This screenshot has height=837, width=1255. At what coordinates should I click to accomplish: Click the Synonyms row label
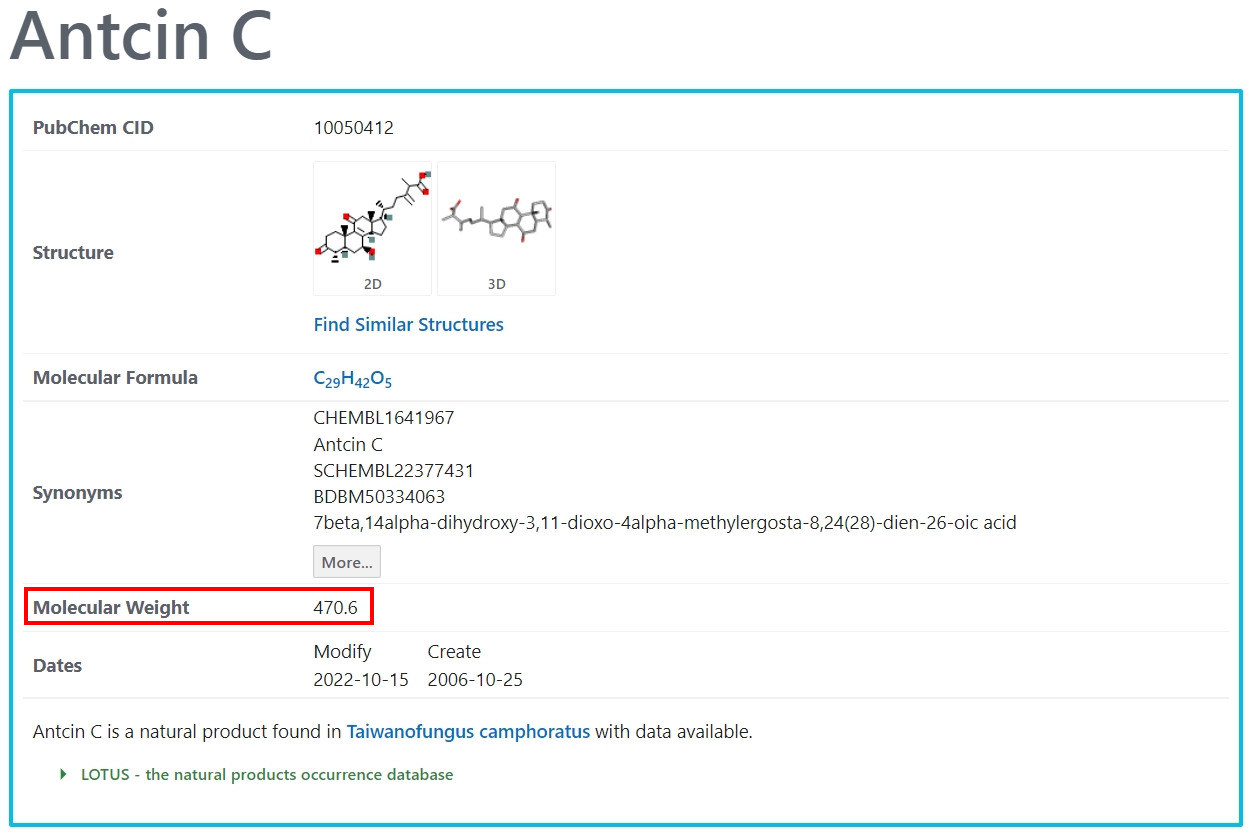click(77, 493)
